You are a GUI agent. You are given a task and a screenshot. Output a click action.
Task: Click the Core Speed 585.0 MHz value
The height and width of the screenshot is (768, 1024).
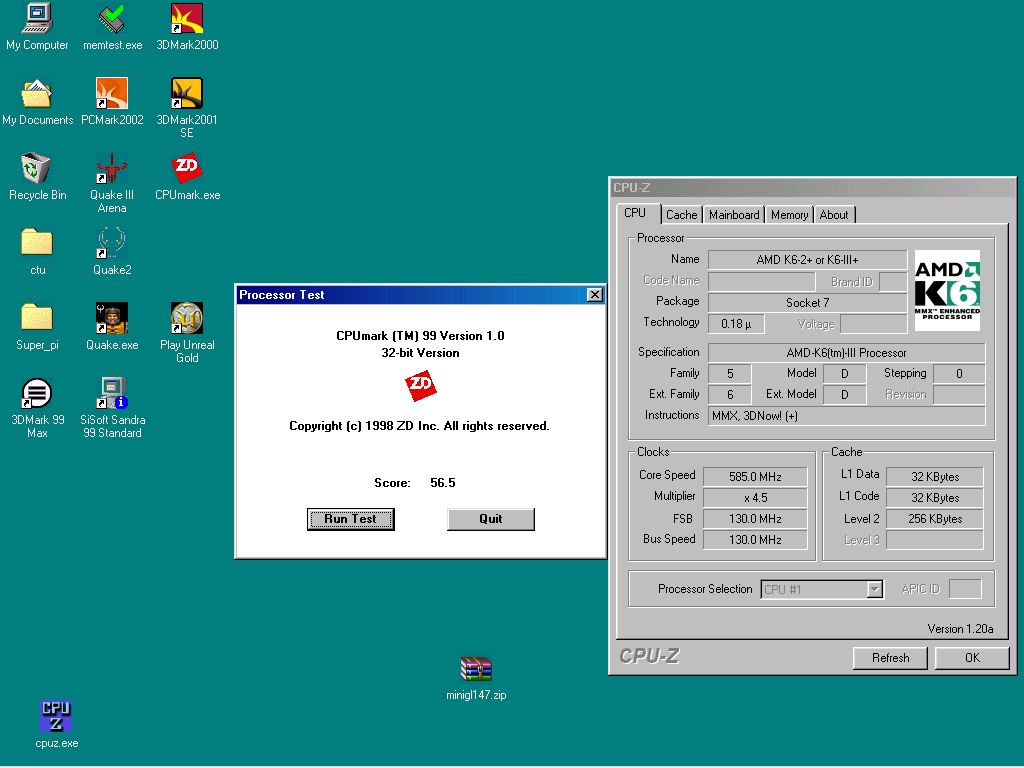click(x=755, y=477)
